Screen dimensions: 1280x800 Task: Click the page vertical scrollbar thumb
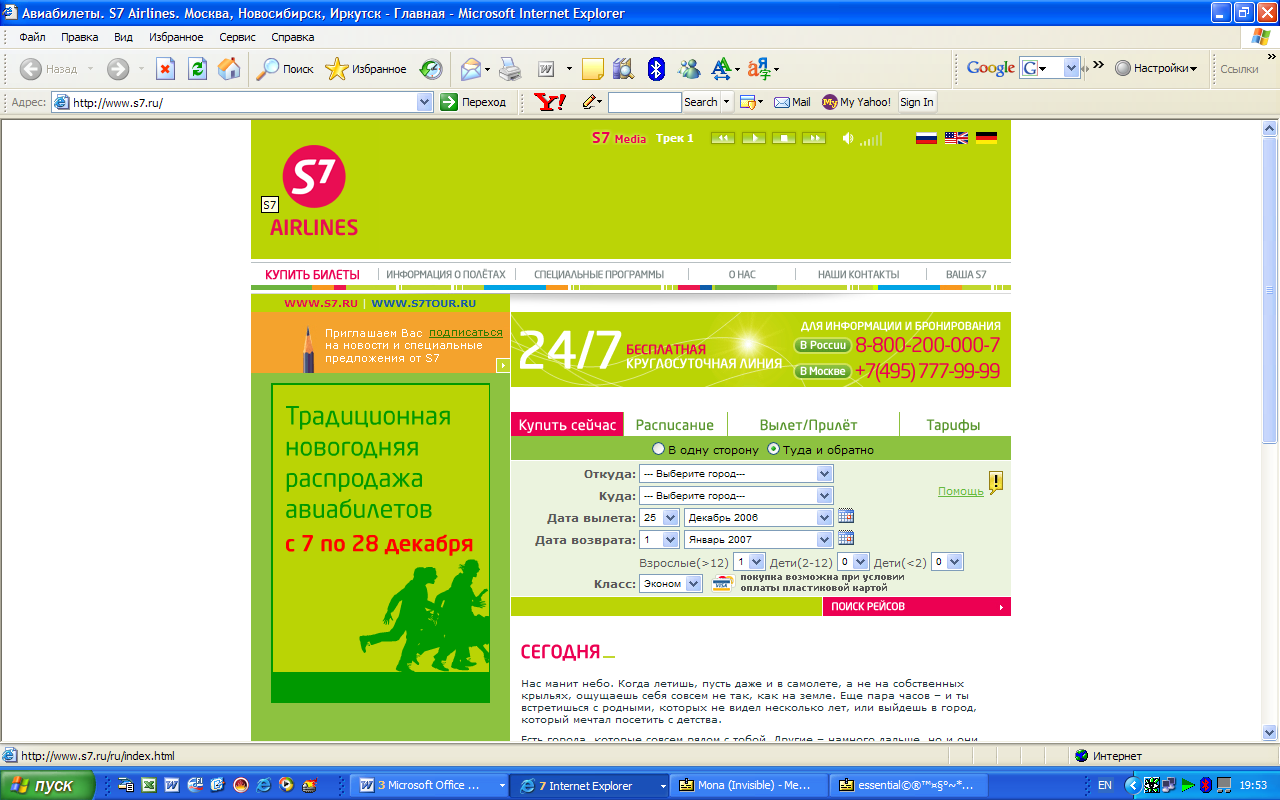(1270, 290)
